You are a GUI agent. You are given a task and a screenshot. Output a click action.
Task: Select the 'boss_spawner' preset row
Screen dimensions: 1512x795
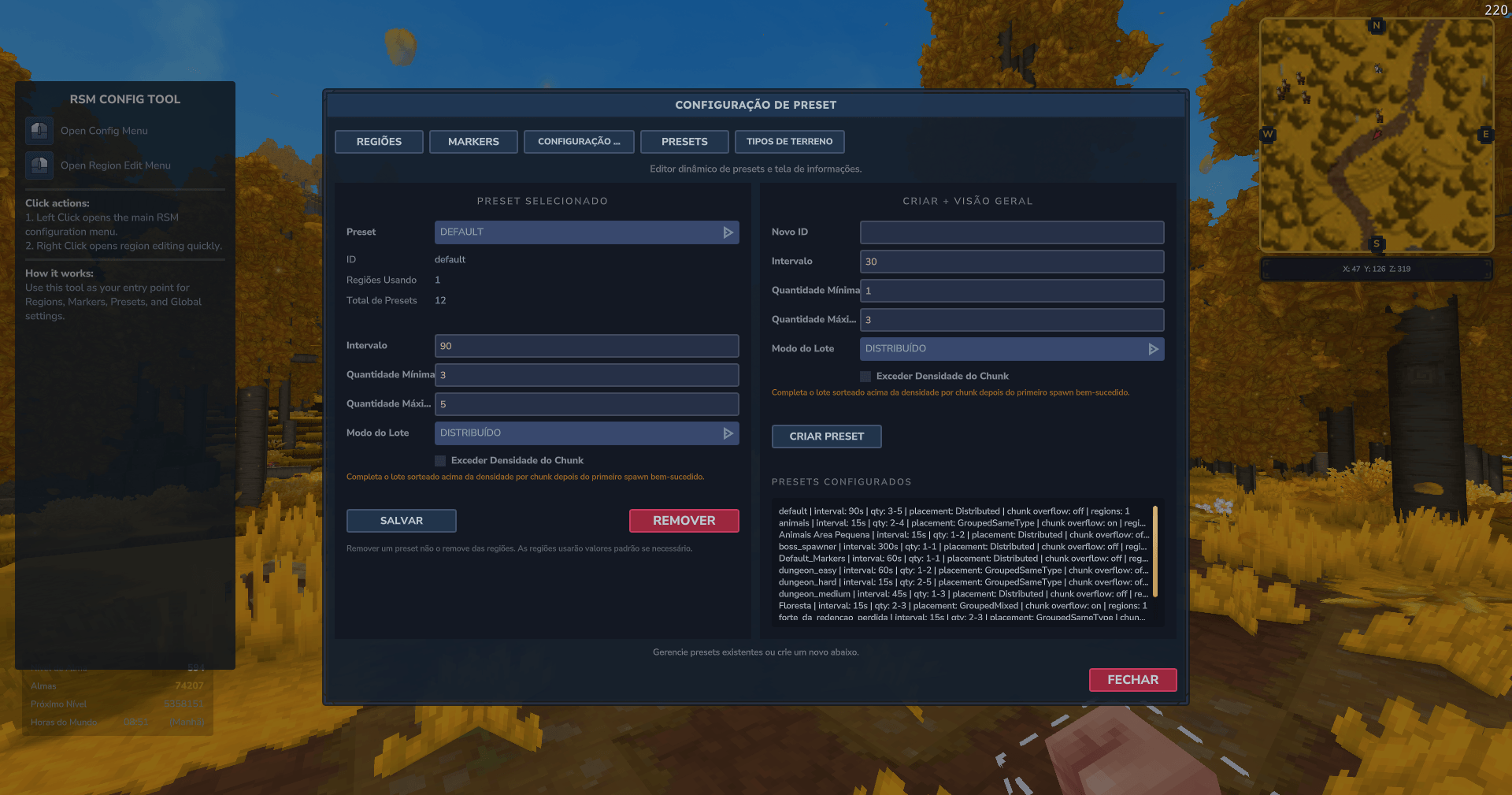tap(963, 547)
